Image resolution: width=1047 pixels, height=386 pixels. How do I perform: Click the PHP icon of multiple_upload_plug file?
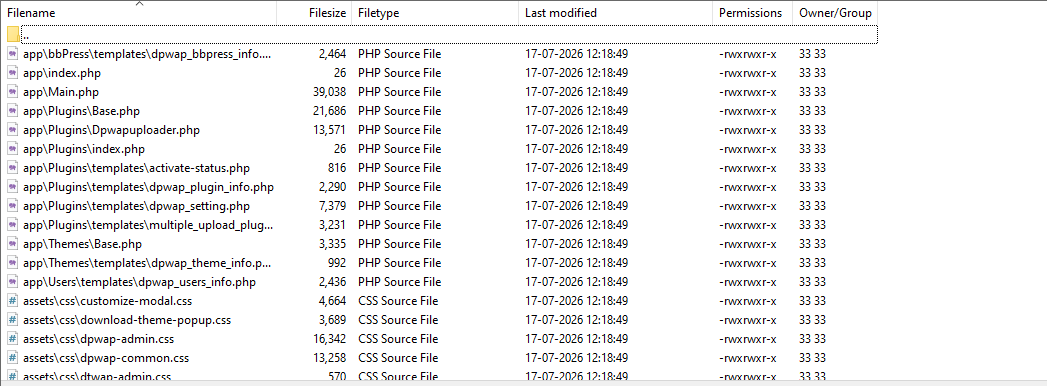pos(13,225)
